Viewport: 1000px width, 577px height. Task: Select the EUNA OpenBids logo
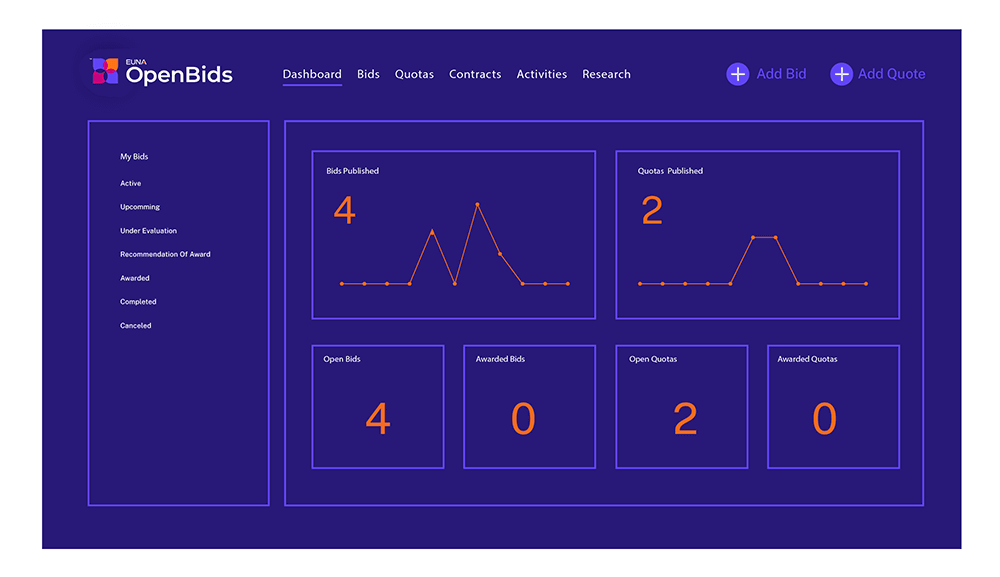click(160, 72)
